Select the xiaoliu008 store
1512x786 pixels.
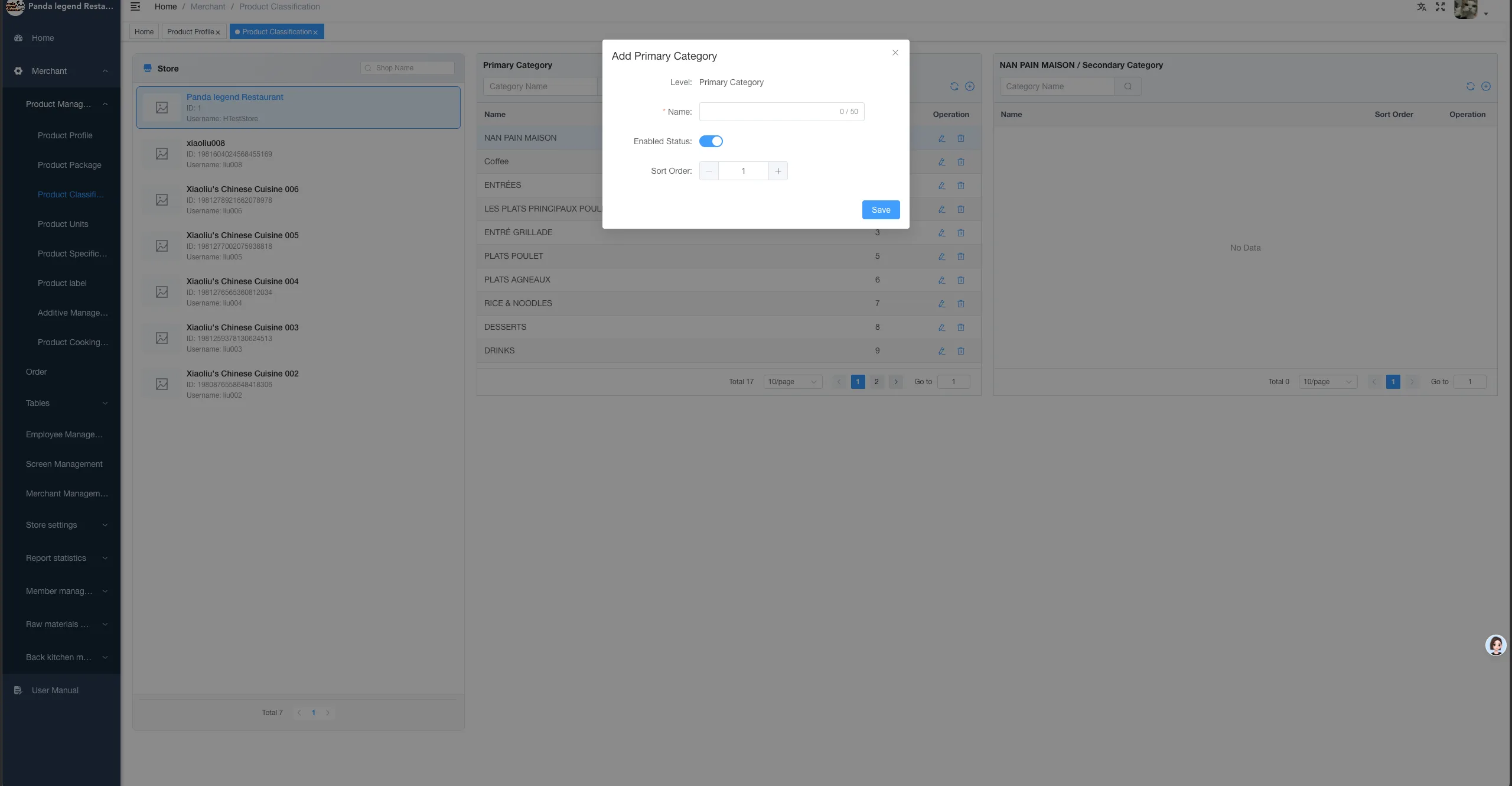pos(298,154)
